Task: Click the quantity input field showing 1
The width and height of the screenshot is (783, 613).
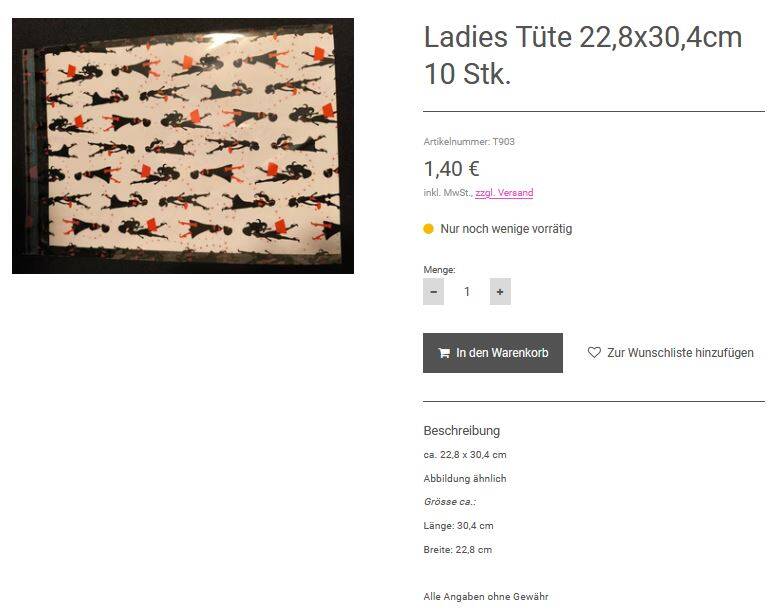Action: [x=467, y=292]
